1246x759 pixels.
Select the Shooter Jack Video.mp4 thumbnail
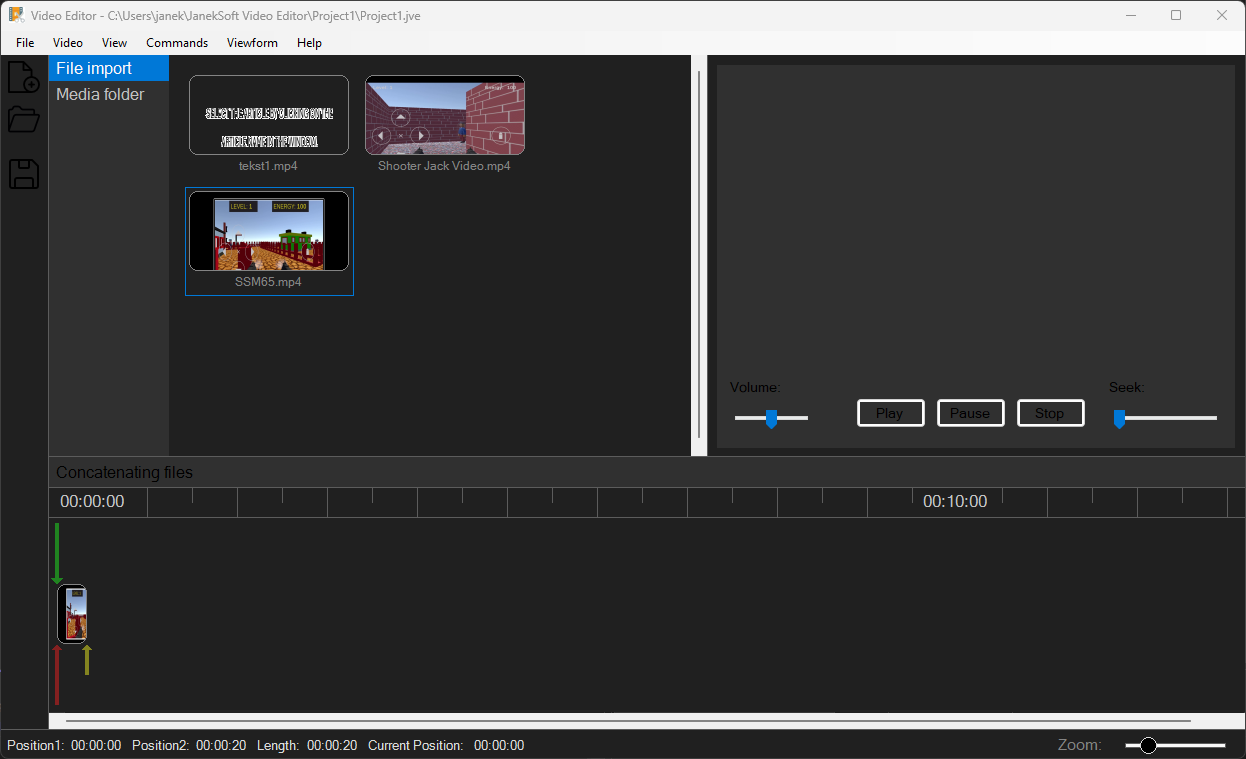click(x=445, y=115)
